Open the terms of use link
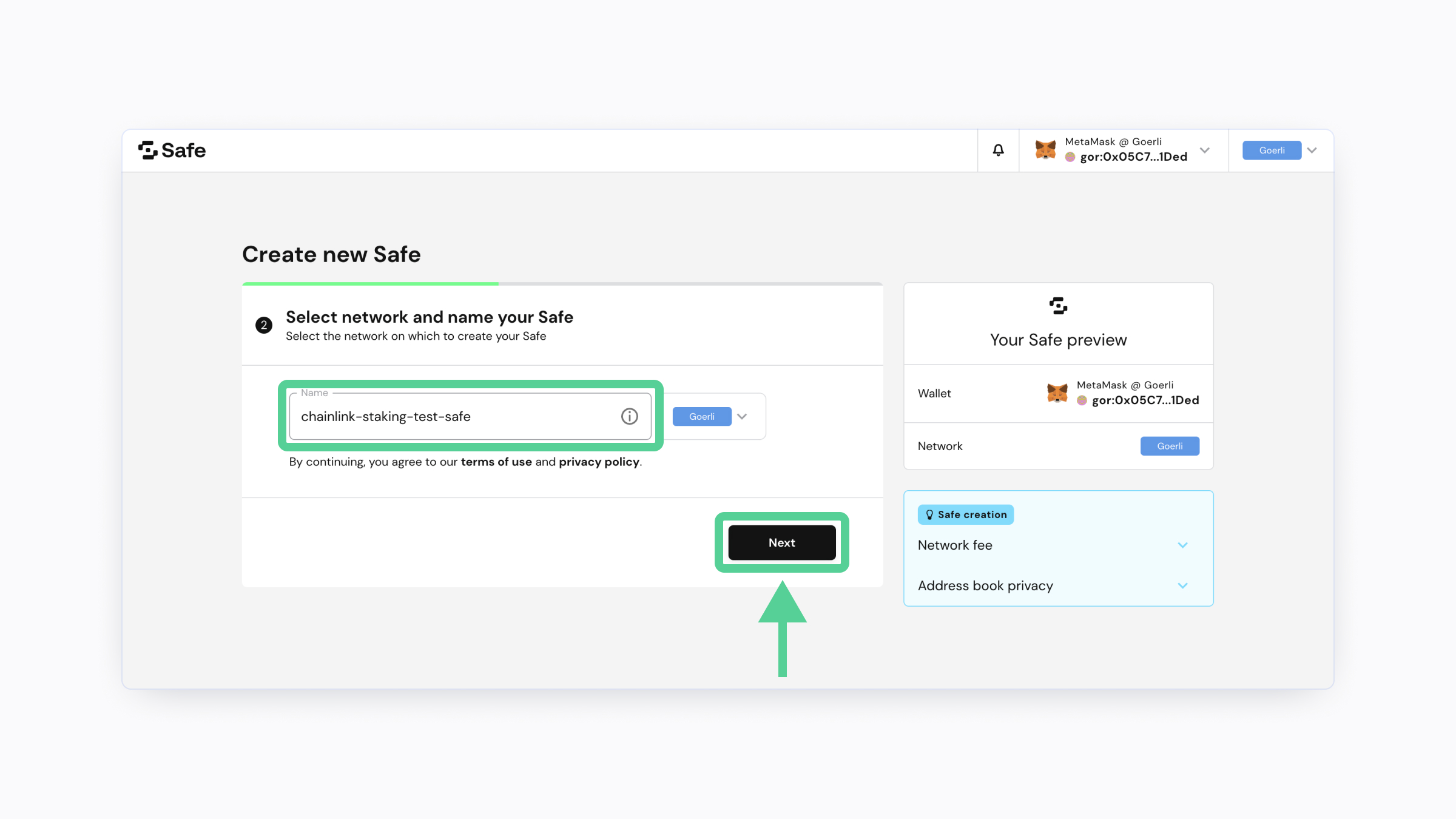The width and height of the screenshot is (1456, 819). tap(496, 462)
